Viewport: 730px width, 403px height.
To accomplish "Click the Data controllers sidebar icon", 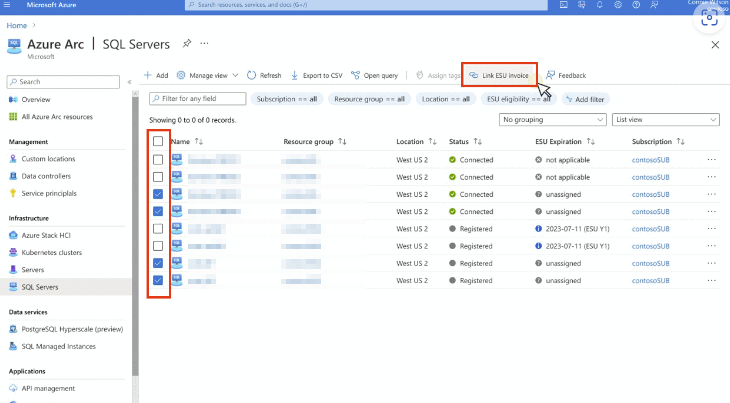I will (13, 176).
